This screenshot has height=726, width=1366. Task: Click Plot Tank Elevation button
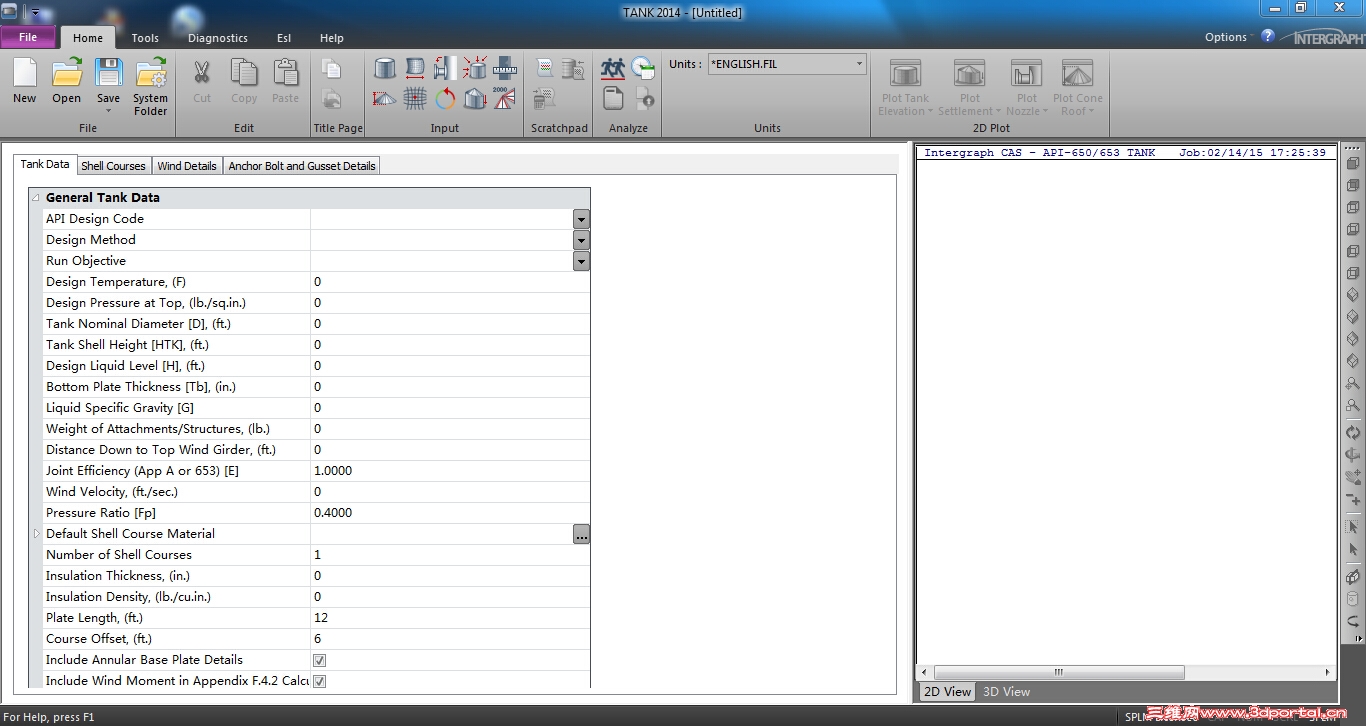tap(905, 88)
